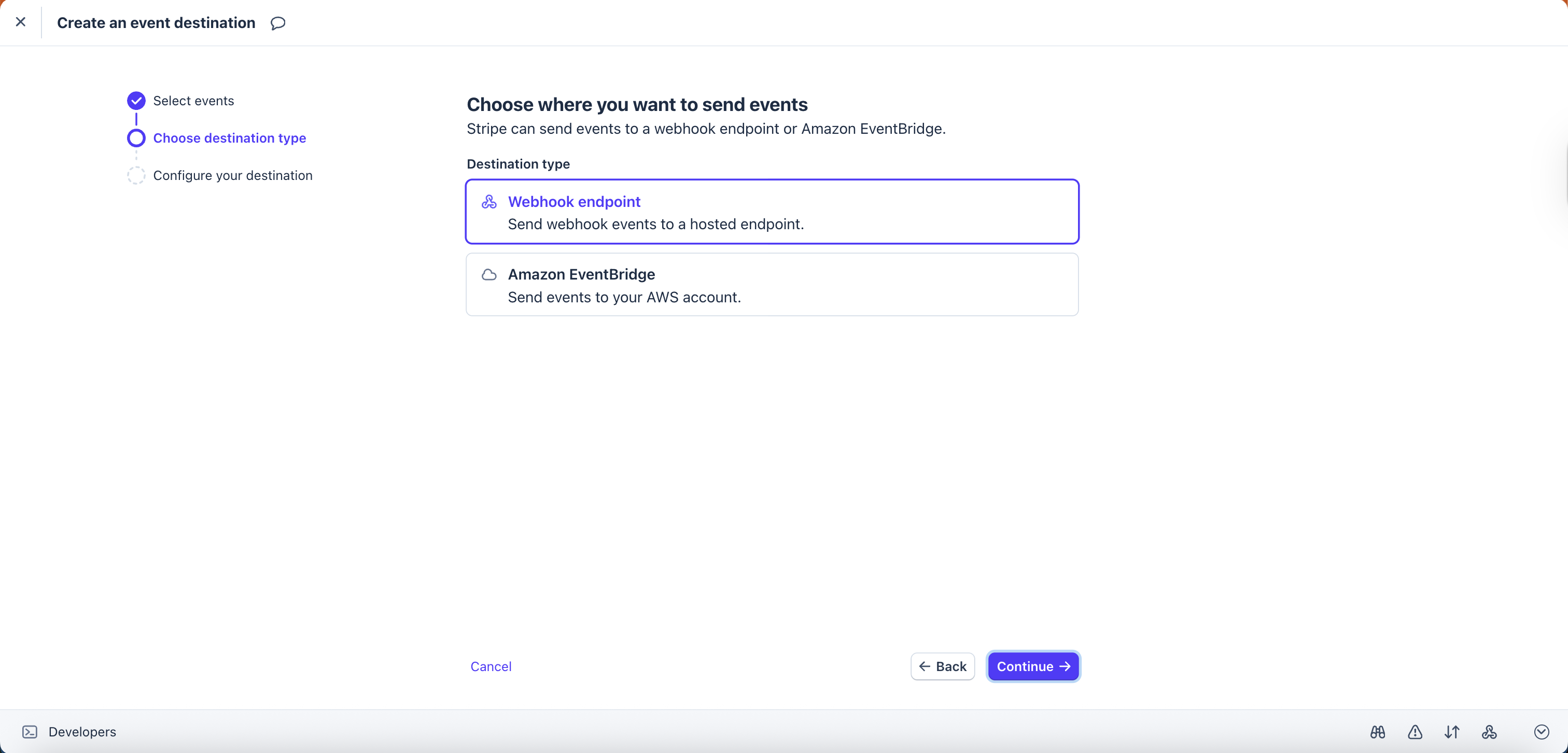The image size is (1568, 753).
Task: Open the warning triangle errors icon
Action: tap(1415, 732)
